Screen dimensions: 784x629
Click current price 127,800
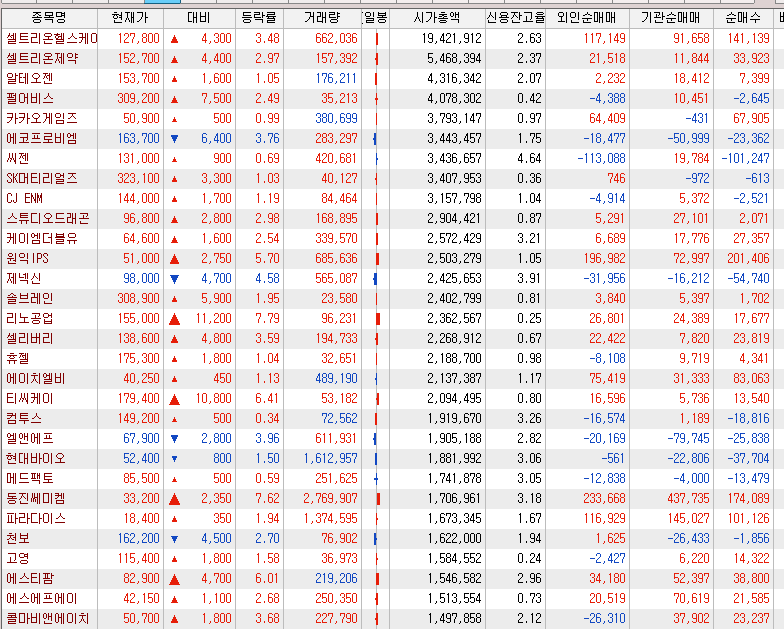138,38
